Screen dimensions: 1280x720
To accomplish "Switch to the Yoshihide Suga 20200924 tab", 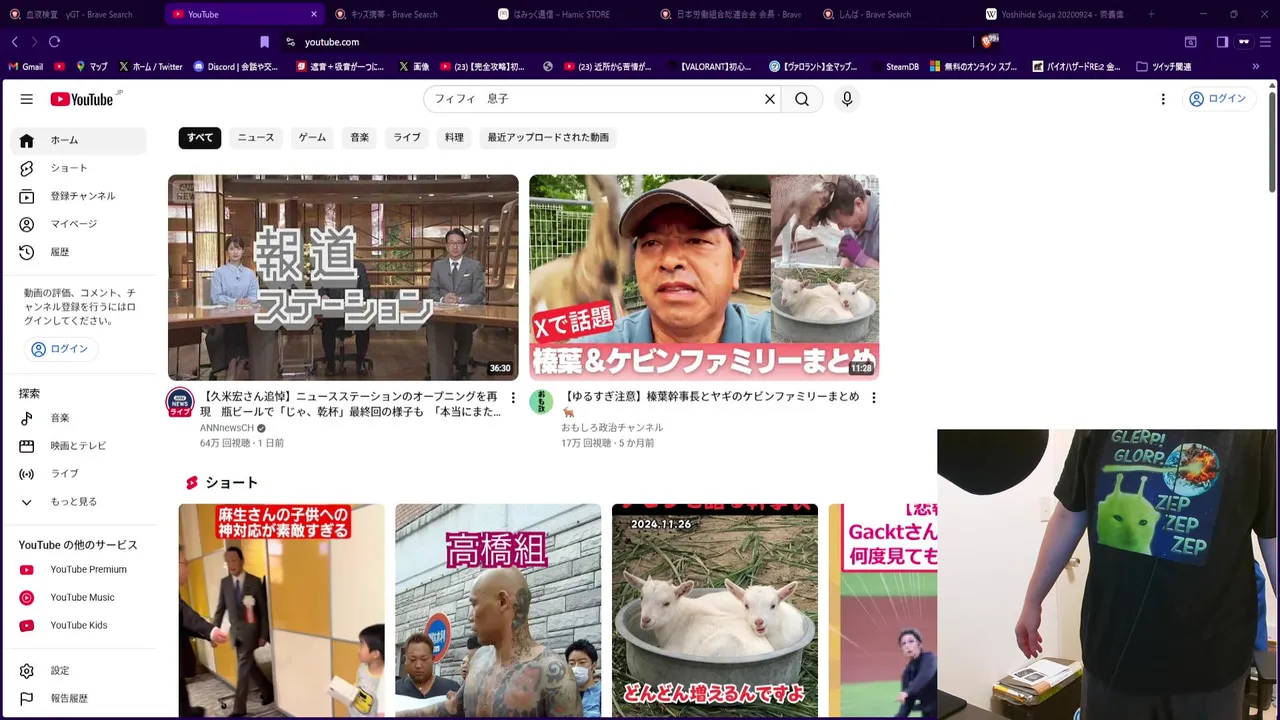I will (1054, 15).
